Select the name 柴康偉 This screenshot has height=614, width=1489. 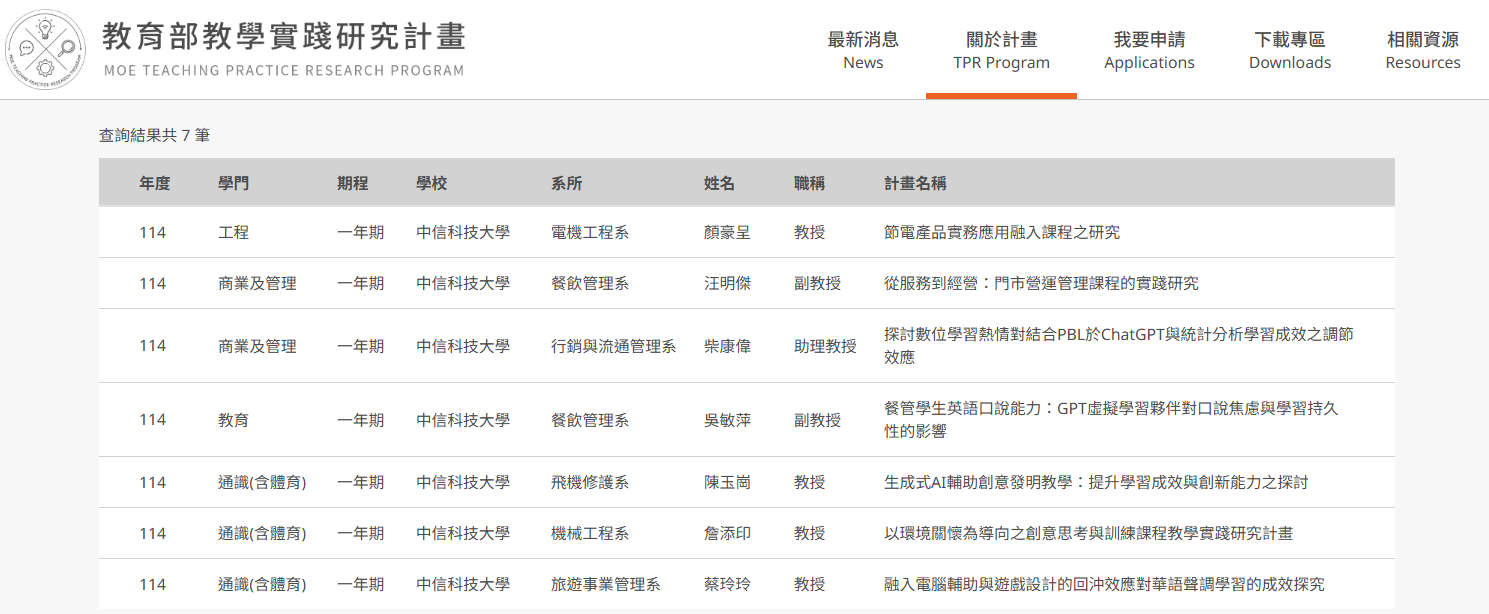(x=727, y=346)
